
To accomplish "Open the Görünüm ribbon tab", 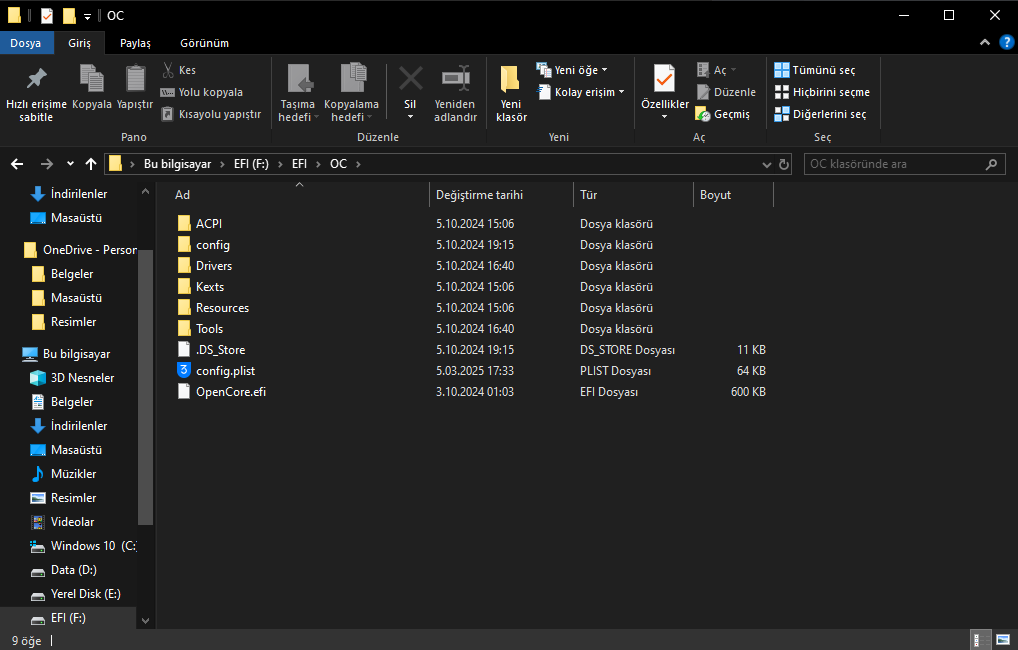I will [204, 43].
